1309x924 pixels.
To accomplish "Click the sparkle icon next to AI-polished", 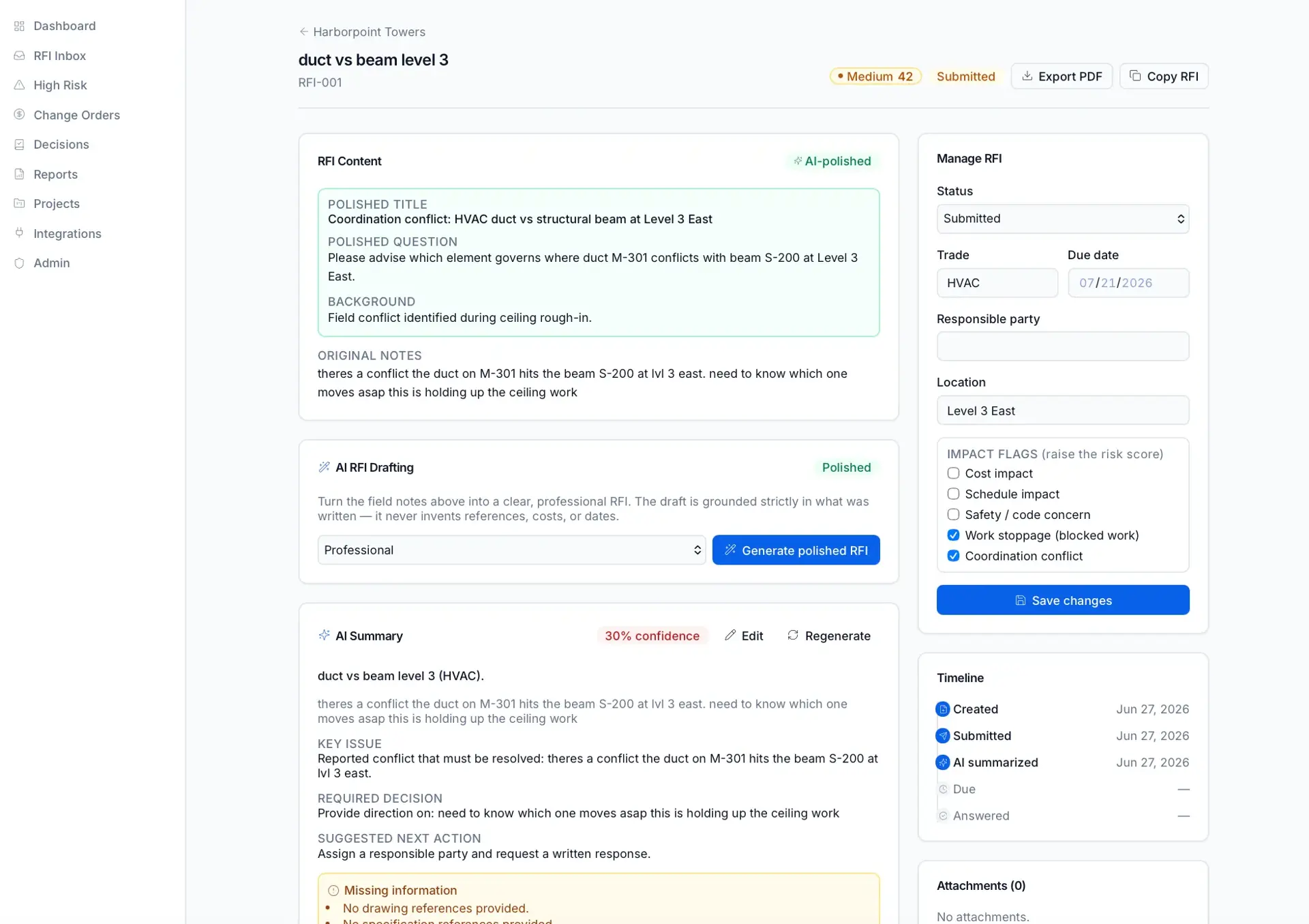I will click(x=797, y=161).
